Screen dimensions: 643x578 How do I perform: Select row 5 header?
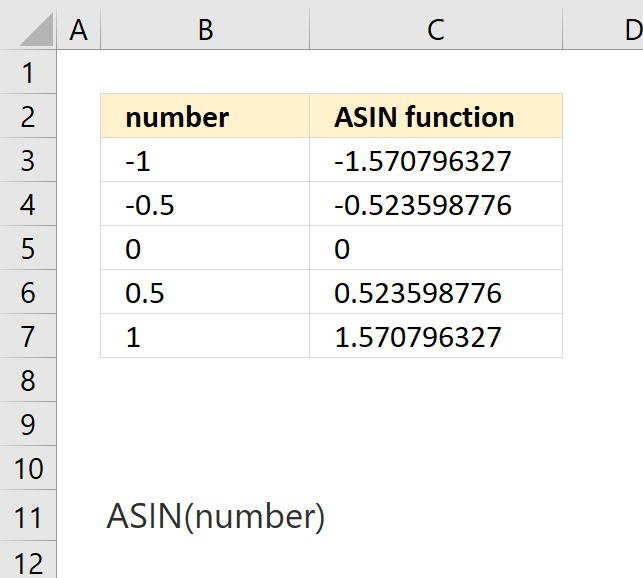coord(28,248)
